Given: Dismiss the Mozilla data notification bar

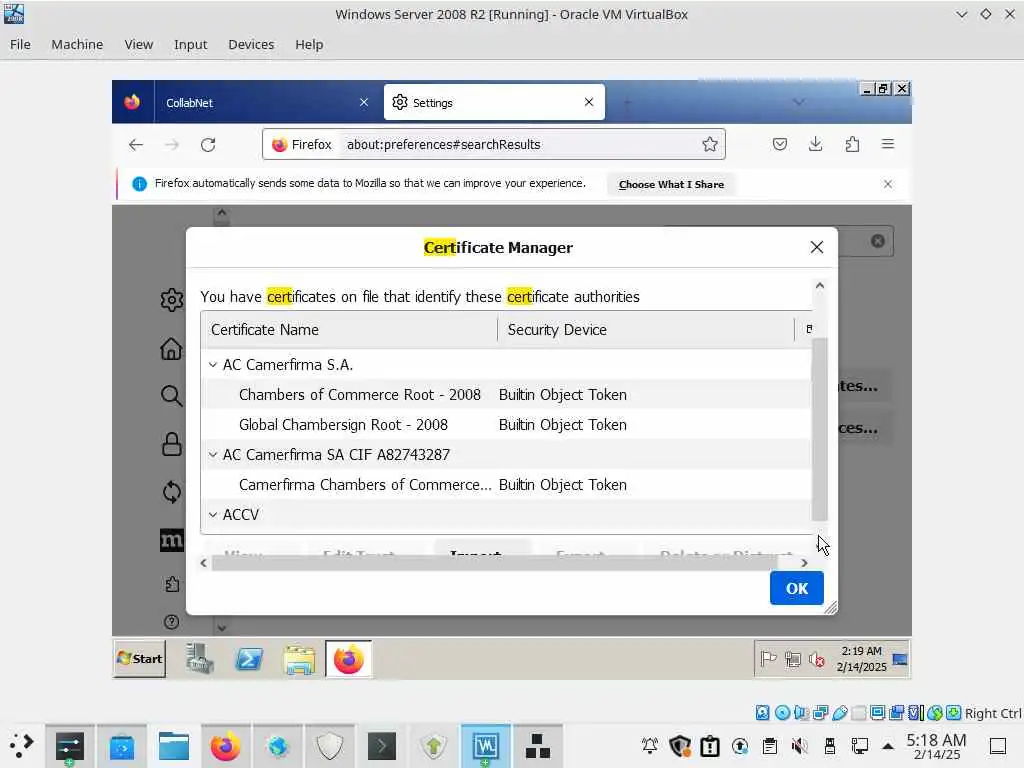Looking at the screenshot, I should pyautogui.click(x=888, y=184).
